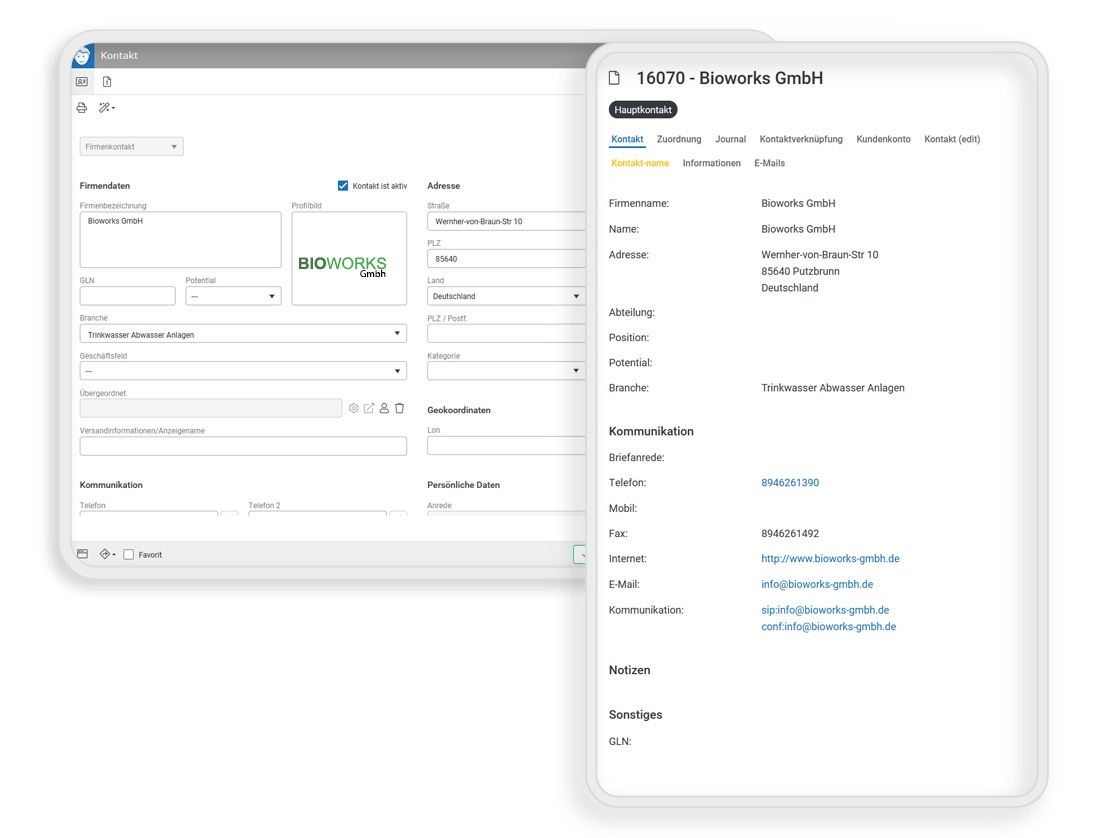The width and height of the screenshot is (1098, 838).
Task: Focus the Straße input field
Action: click(x=506, y=221)
